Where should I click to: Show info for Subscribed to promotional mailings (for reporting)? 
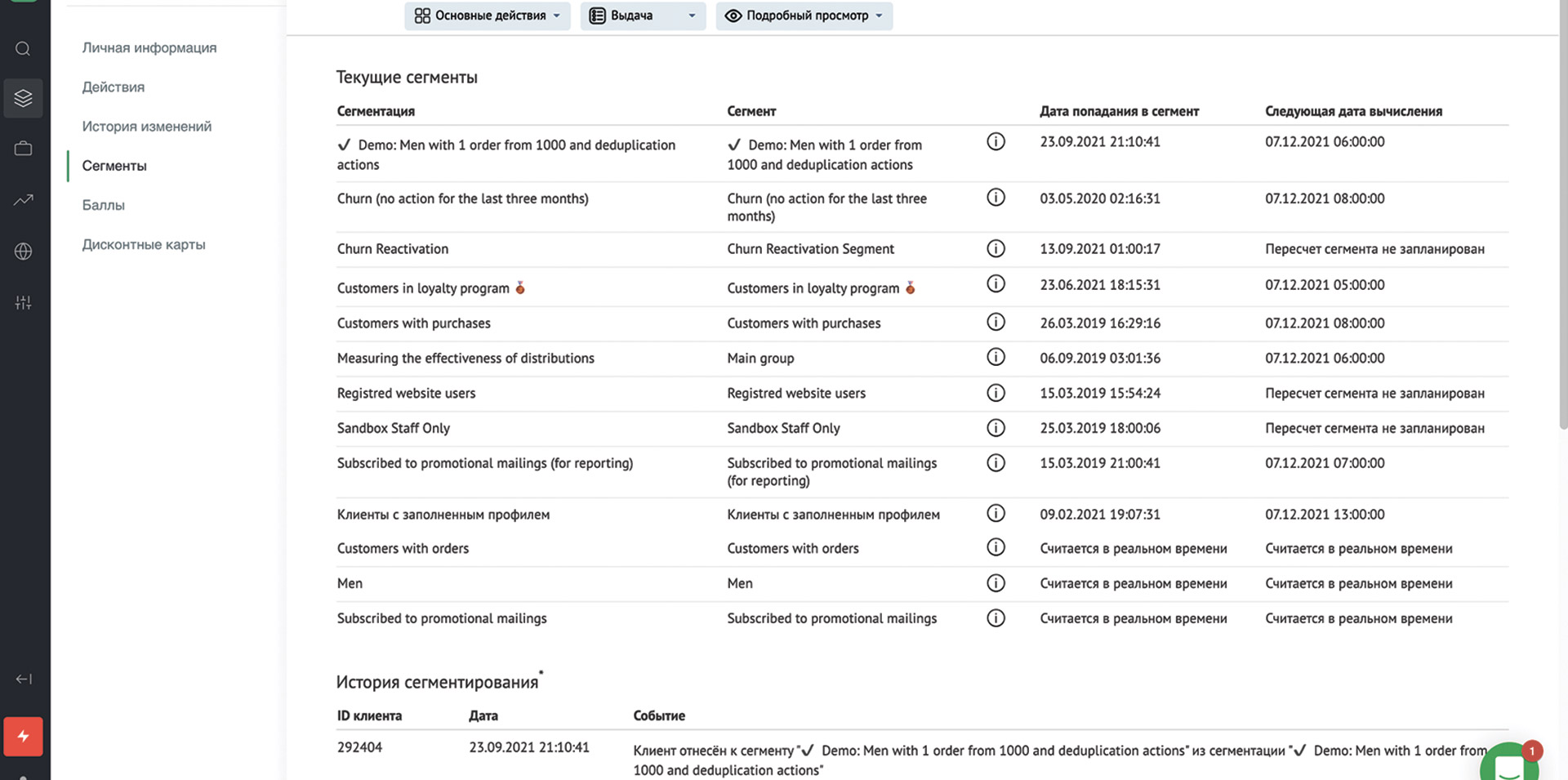[996, 463]
